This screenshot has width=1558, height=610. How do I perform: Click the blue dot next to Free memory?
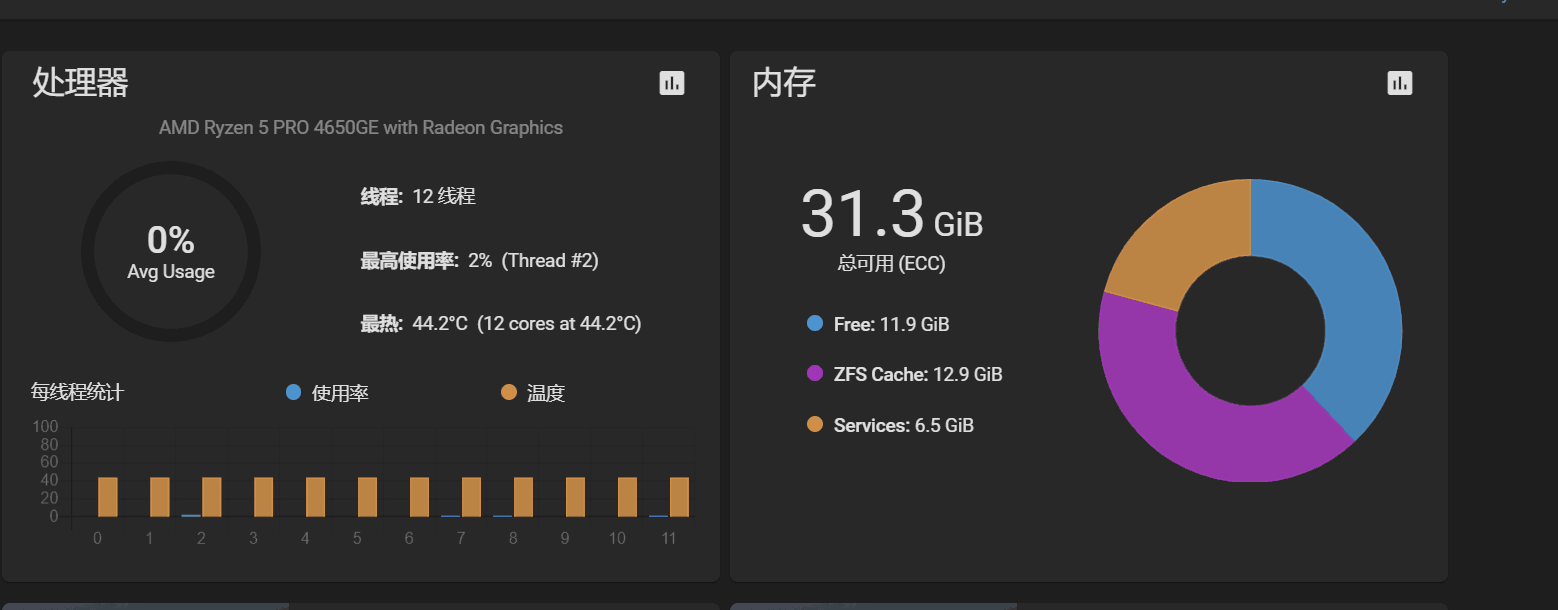(813, 323)
